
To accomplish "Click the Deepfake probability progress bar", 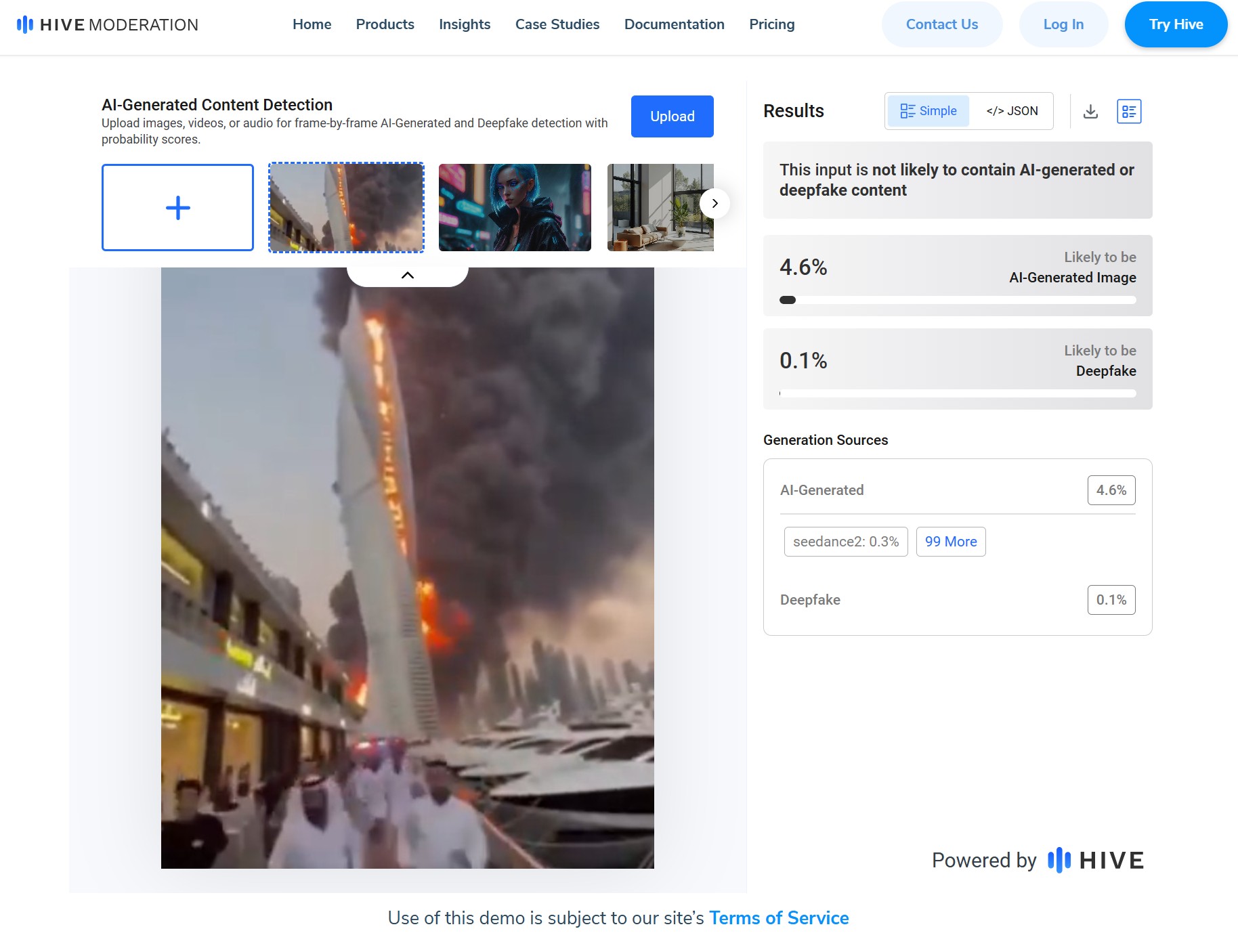I will 958,393.
